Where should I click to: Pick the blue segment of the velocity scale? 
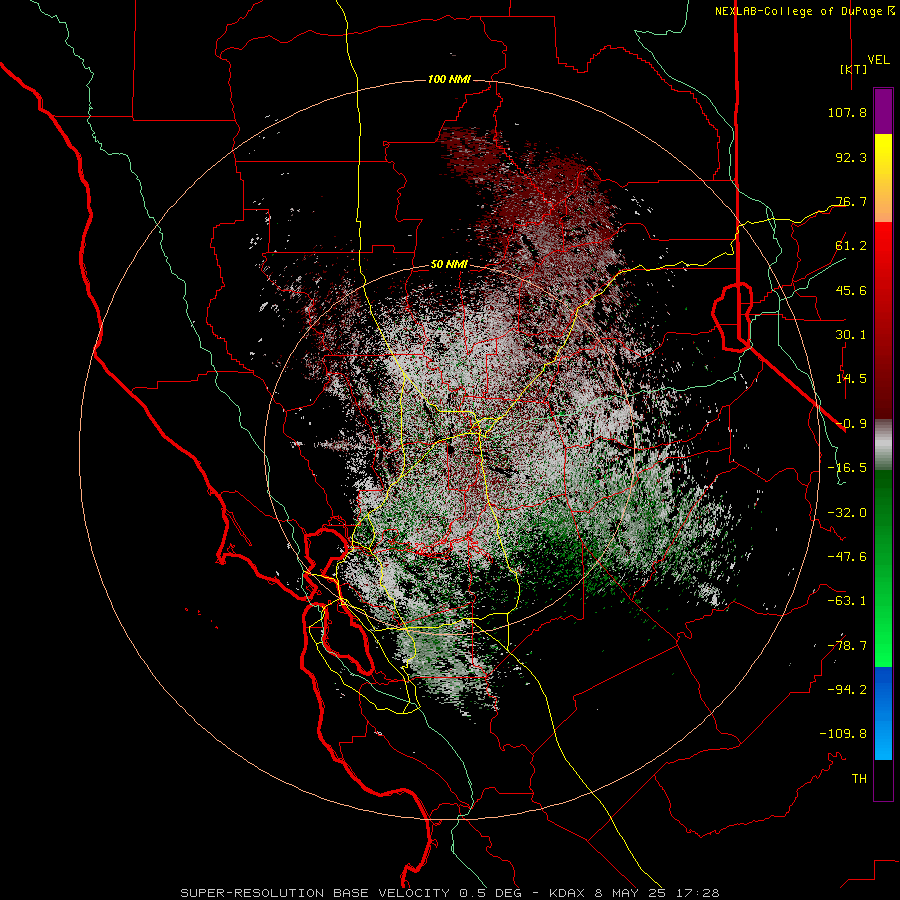(x=883, y=713)
